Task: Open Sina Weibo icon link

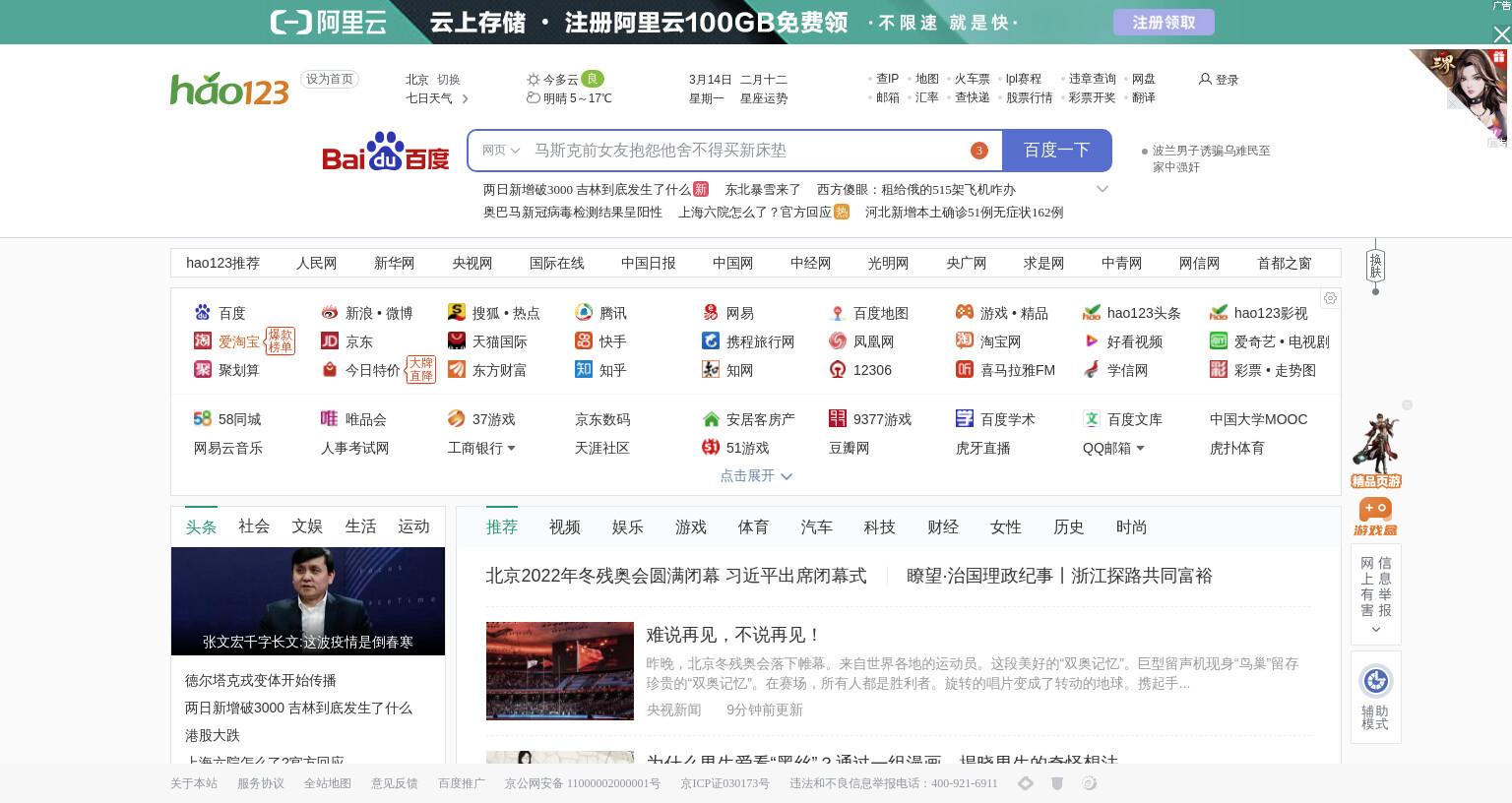Action: click(x=330, y=313)
